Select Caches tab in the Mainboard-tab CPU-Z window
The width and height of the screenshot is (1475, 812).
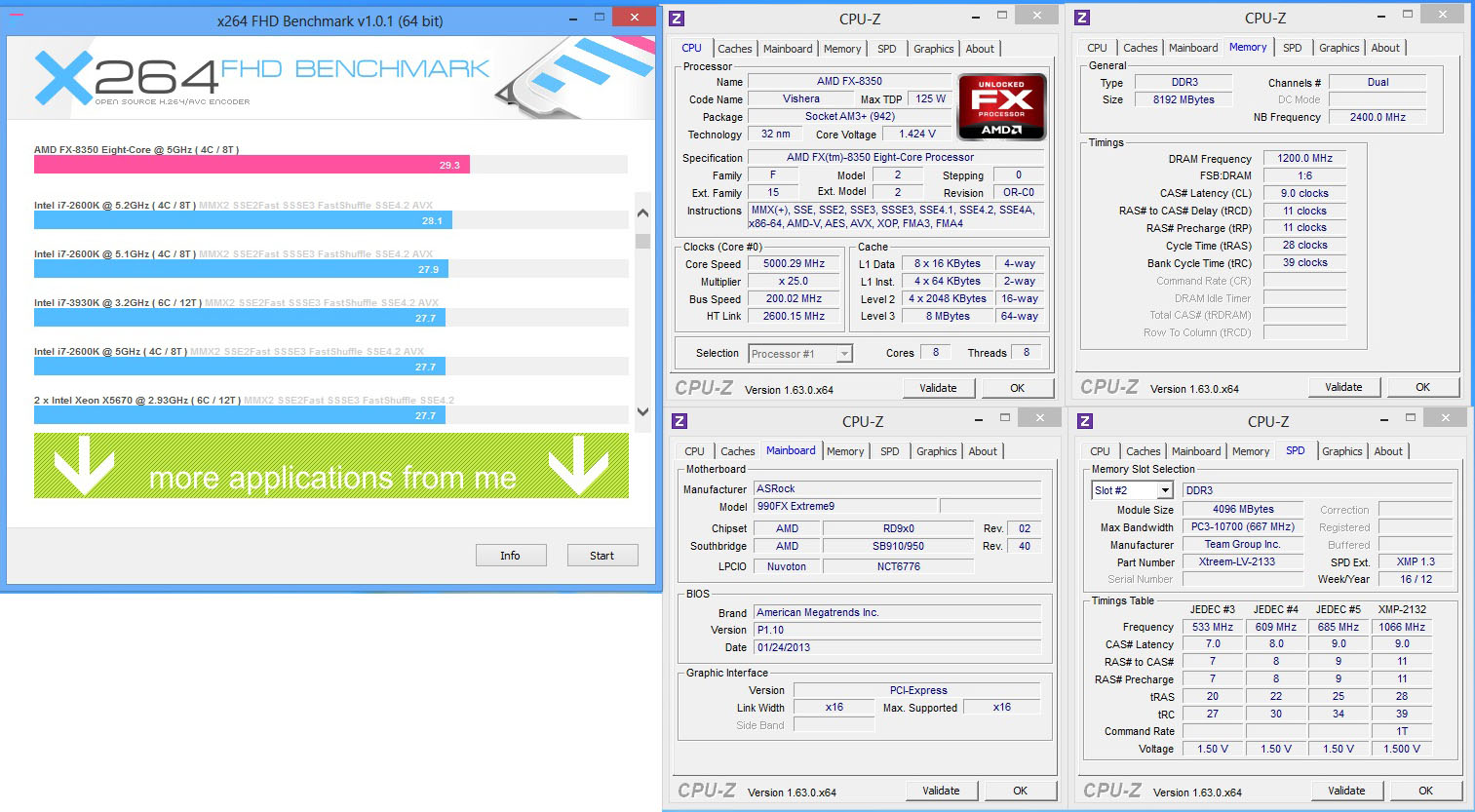tap(737, 451)
